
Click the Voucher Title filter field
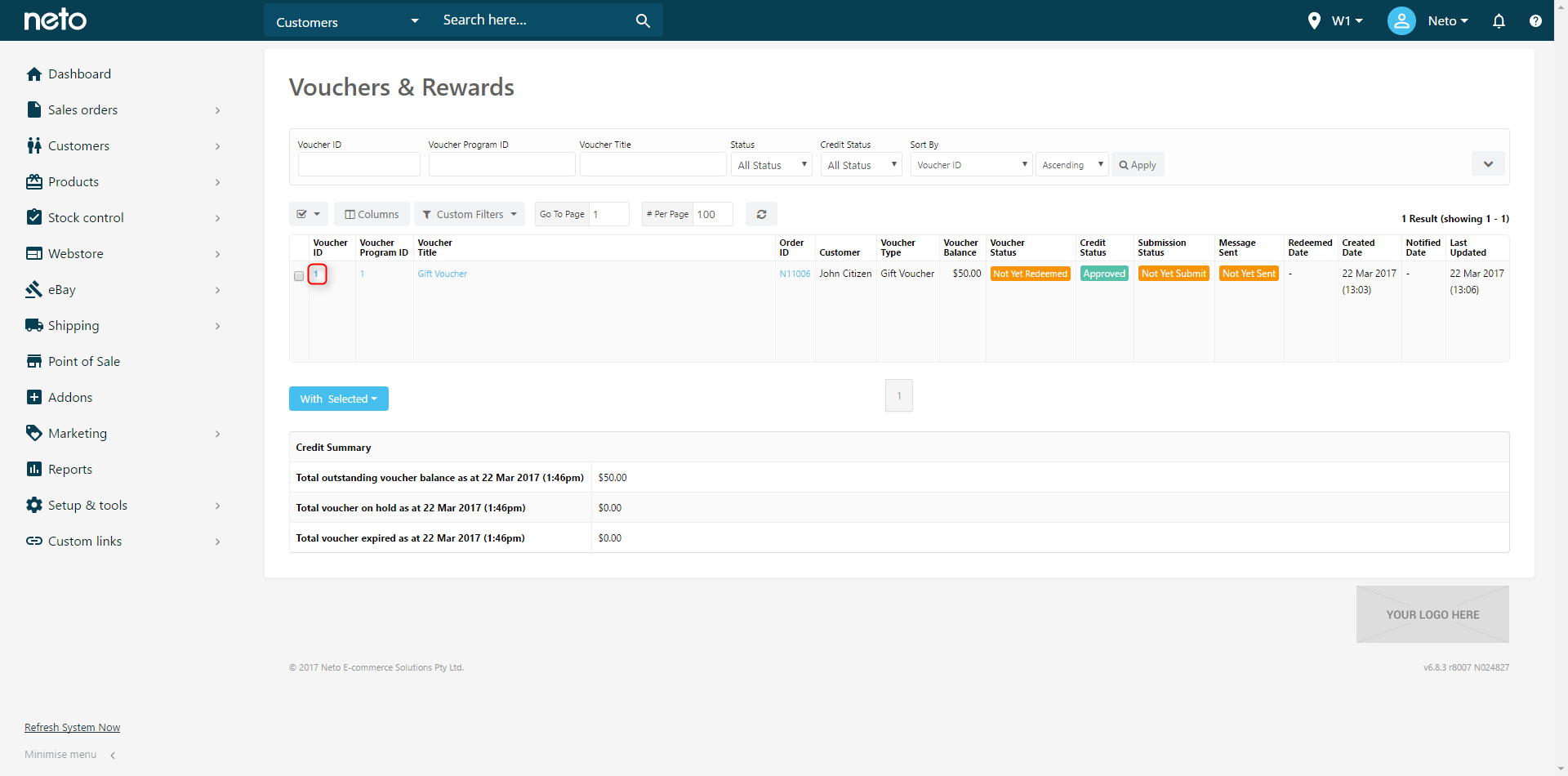point(653,165)
